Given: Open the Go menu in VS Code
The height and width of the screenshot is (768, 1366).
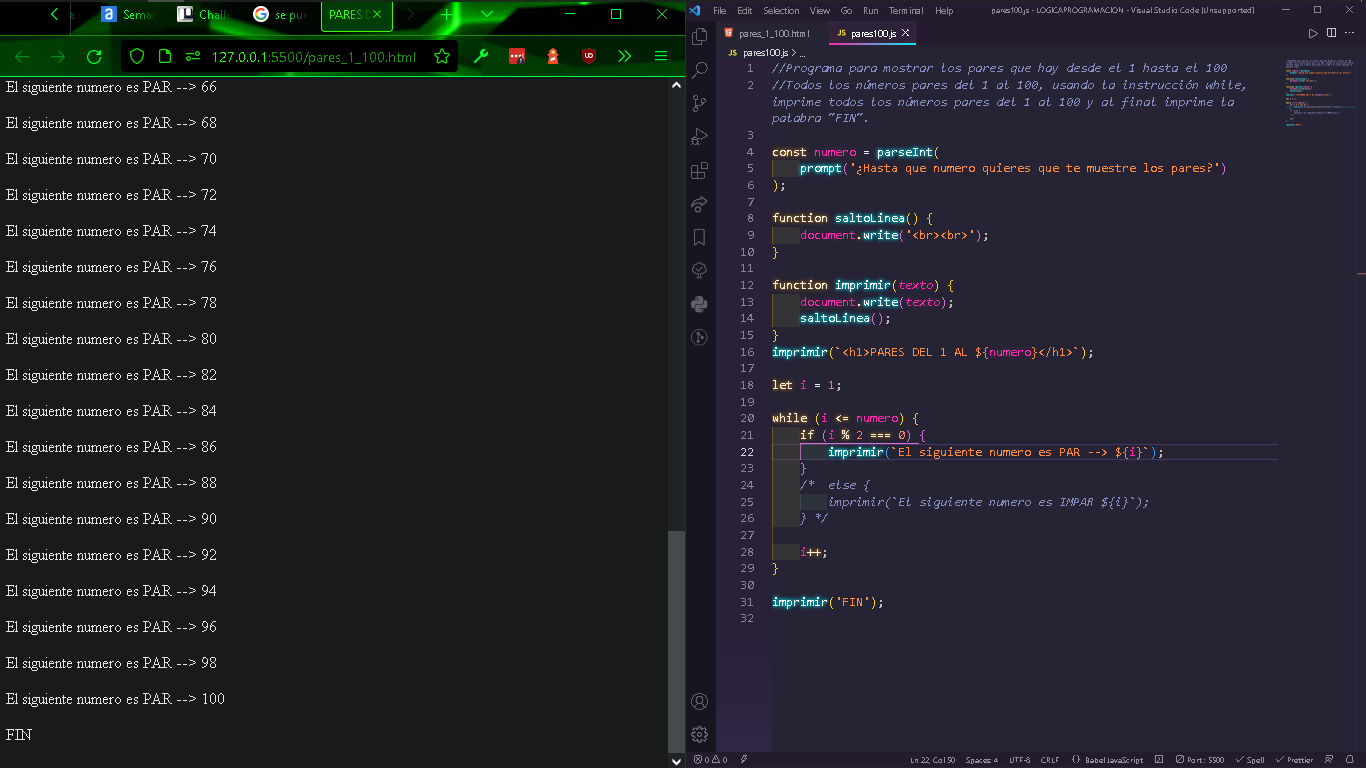Looking at the screenshot, I should [847, 11].
